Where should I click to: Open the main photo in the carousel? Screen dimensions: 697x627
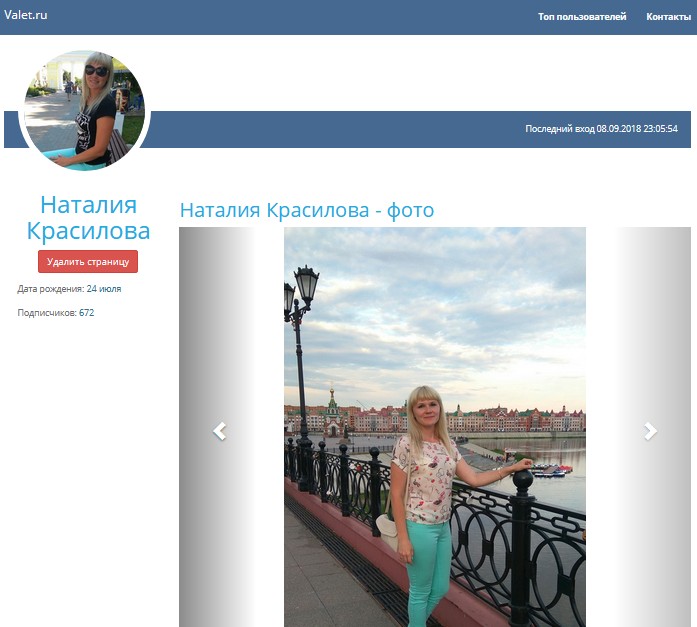[x=434, y=427]
